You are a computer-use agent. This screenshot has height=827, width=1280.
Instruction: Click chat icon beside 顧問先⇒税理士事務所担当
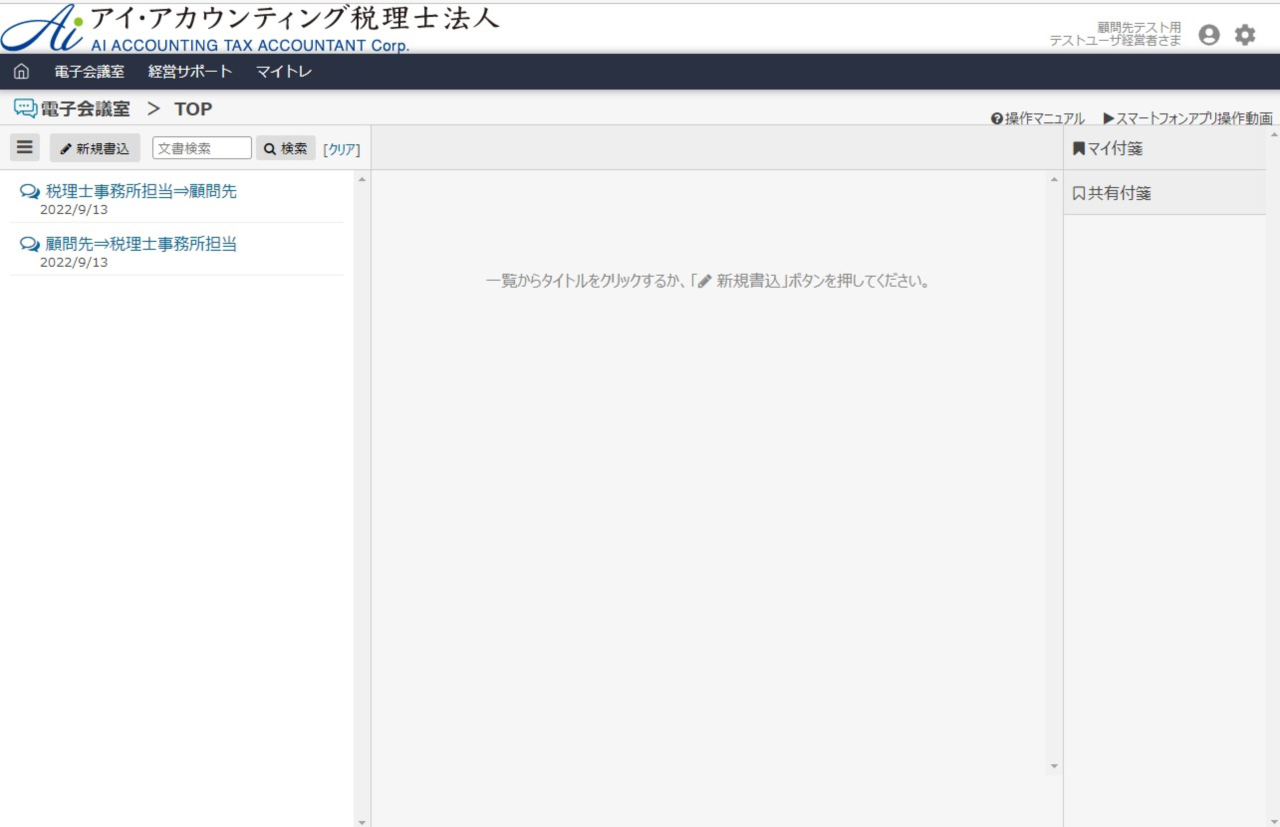click(30, 244)
